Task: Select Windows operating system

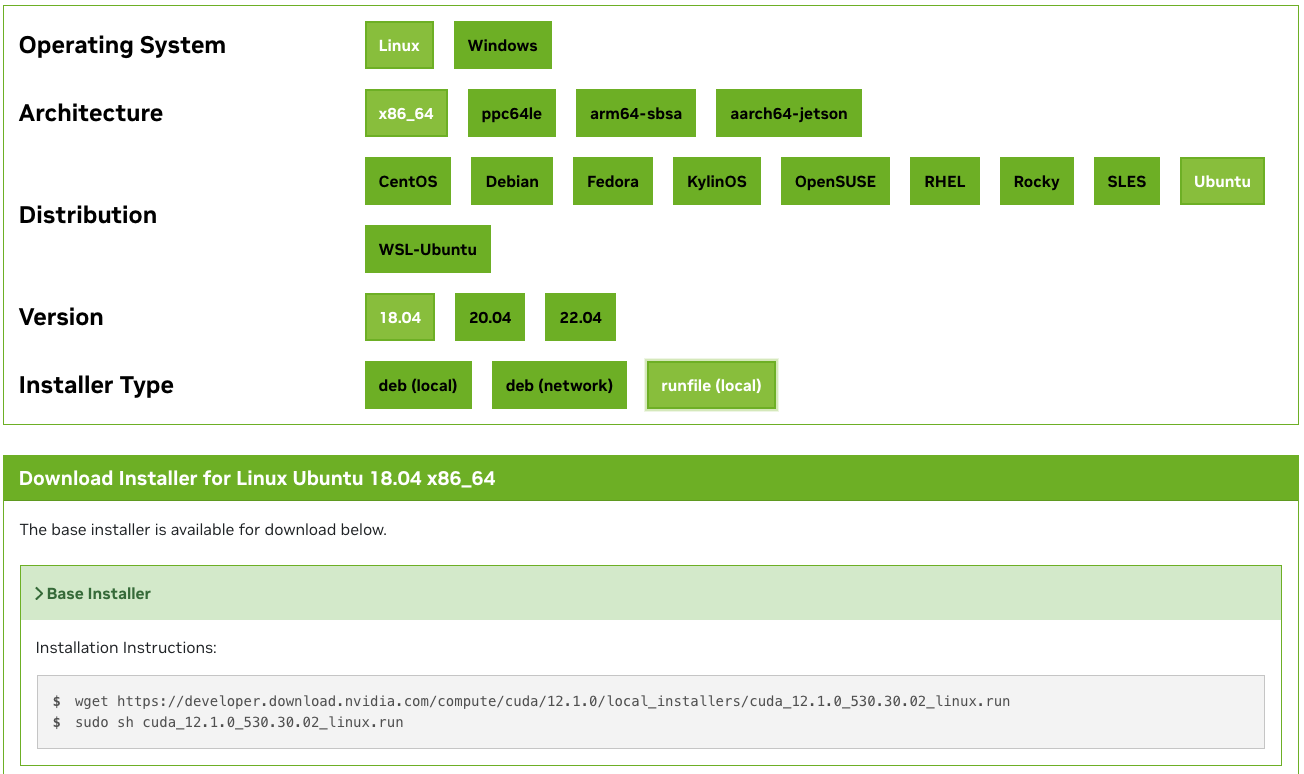Action: point(502,45)
